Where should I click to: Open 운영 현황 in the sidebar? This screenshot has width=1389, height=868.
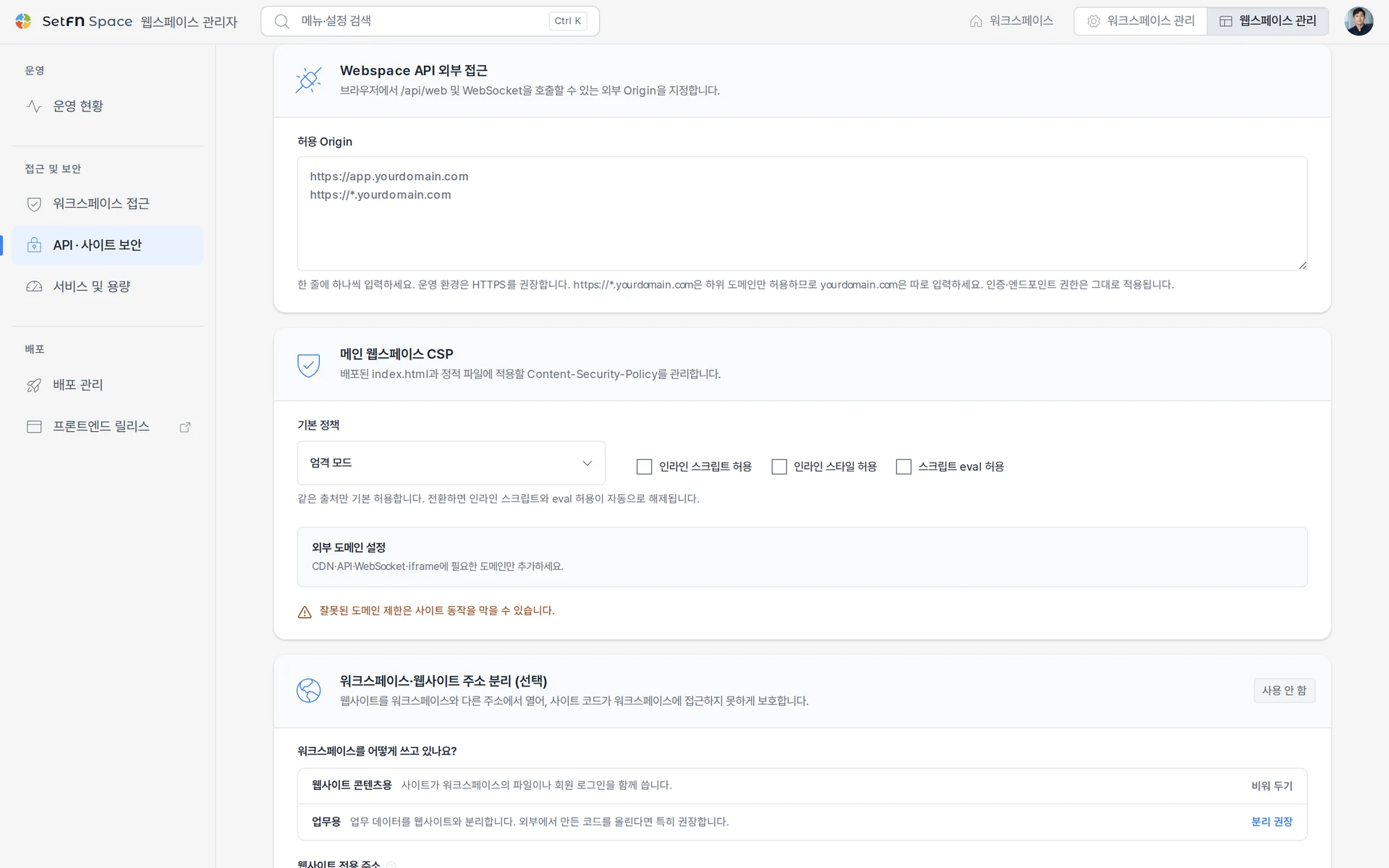click(x=108, y=106)
